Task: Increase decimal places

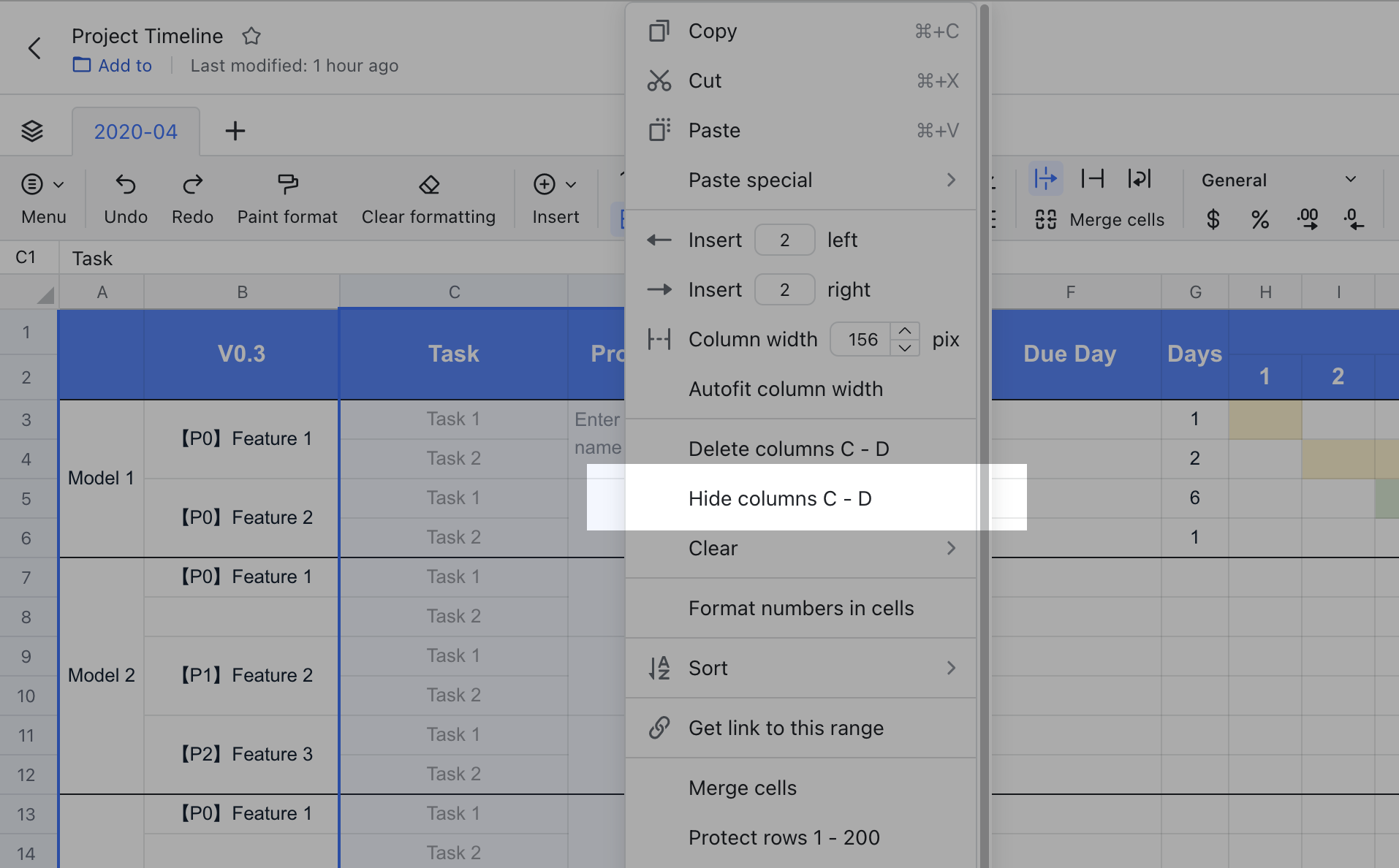Action: pyautogui.click(x=1308, y=219)
